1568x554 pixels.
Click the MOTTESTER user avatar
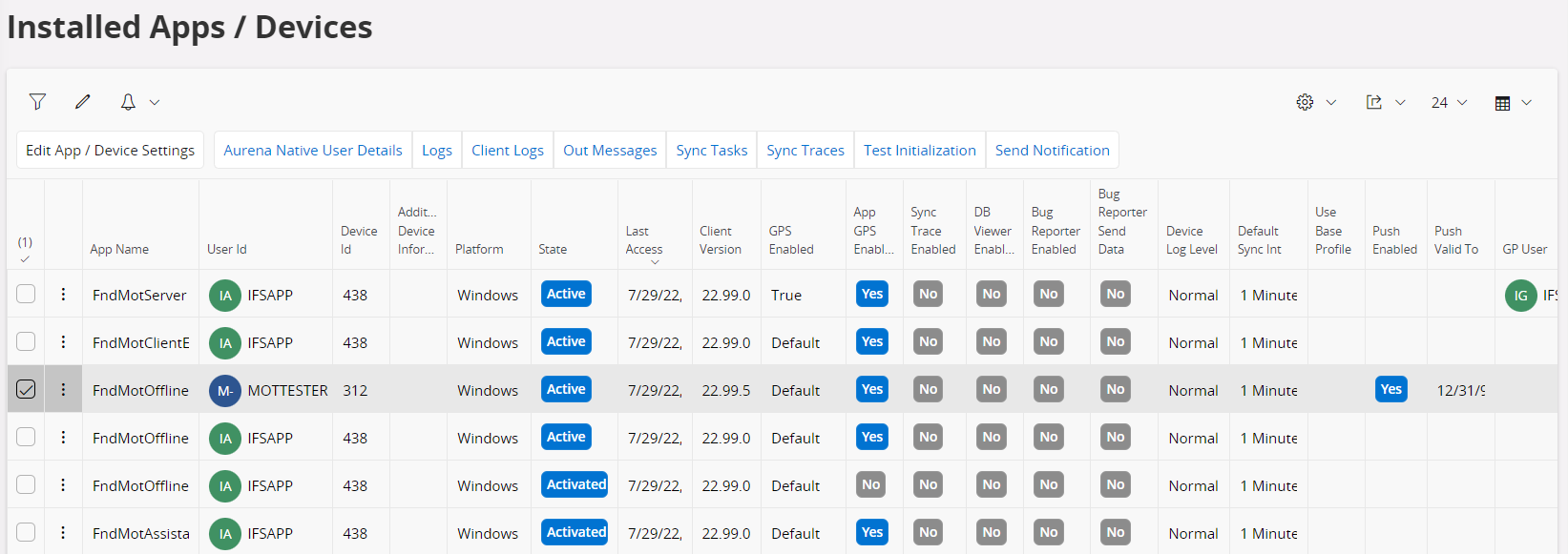tap(225, 390)
